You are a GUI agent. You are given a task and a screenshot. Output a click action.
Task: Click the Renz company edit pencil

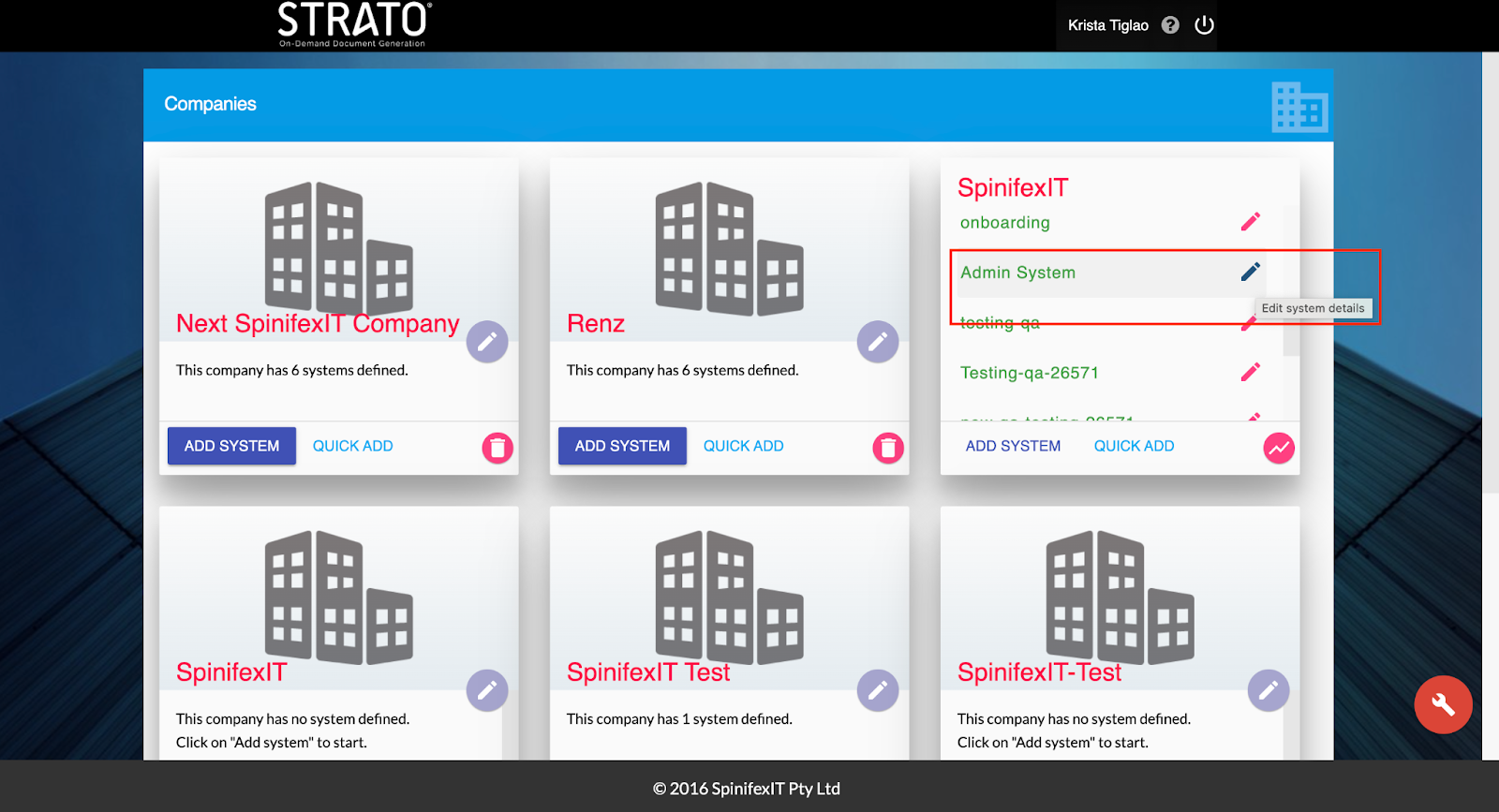pyautogui.click(x=878, y=342)
